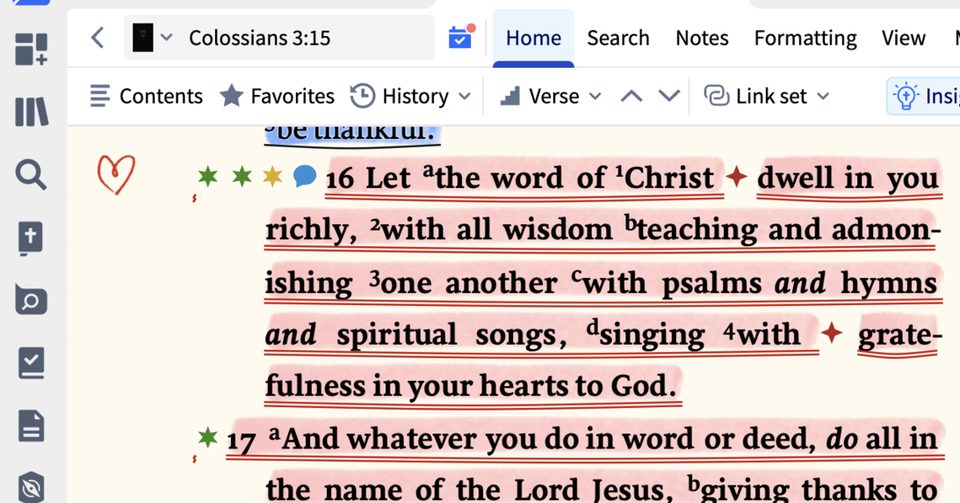Click the bottom hexagon sidebar icon

31,487
